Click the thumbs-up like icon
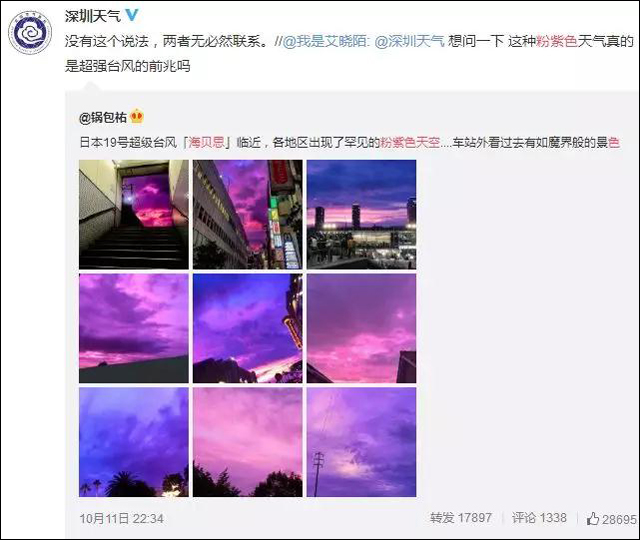The width and height of the screenshot is (640, 540). point(593,519)
